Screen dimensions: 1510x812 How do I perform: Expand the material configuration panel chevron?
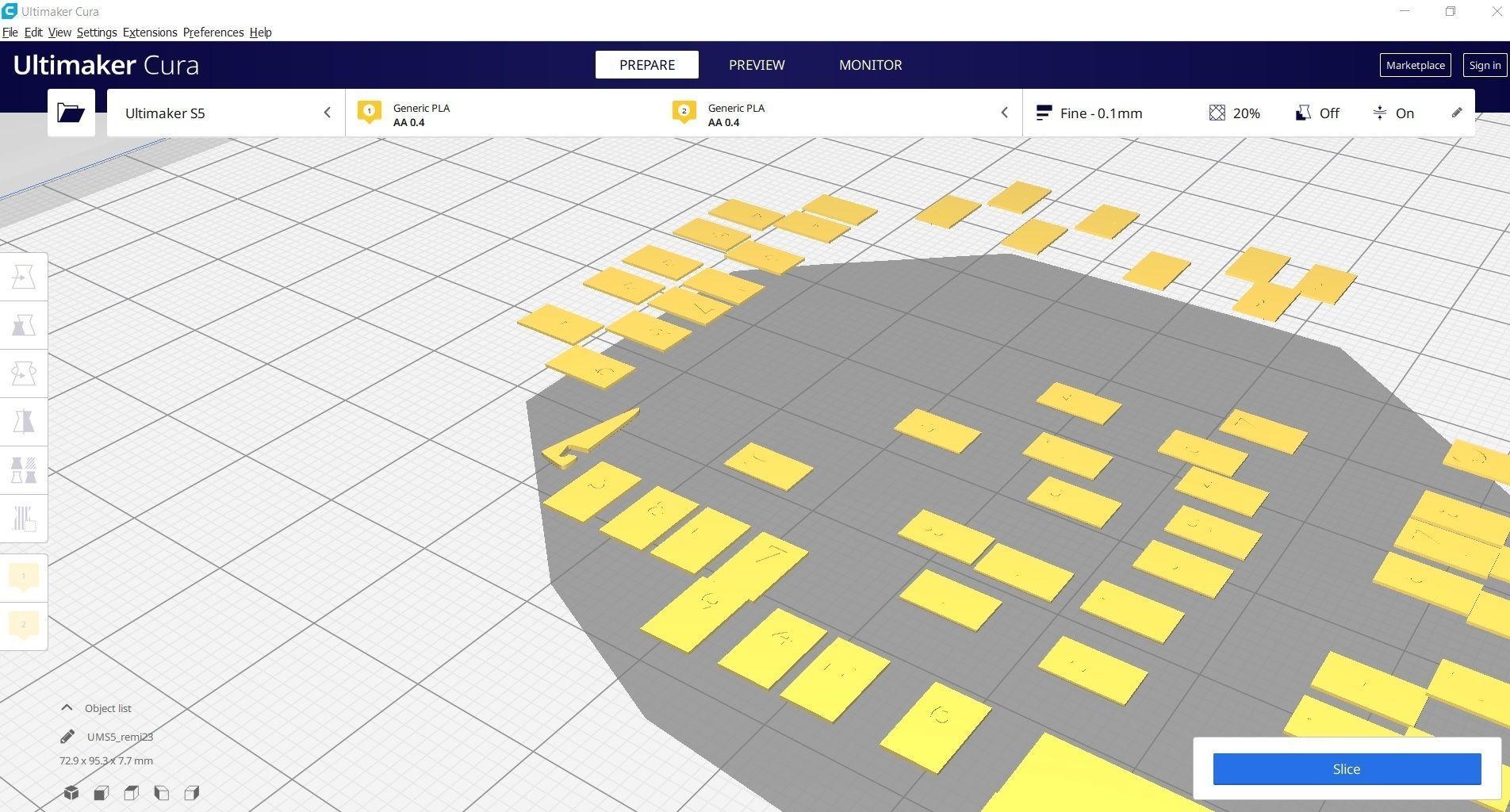click(1004, 113)
